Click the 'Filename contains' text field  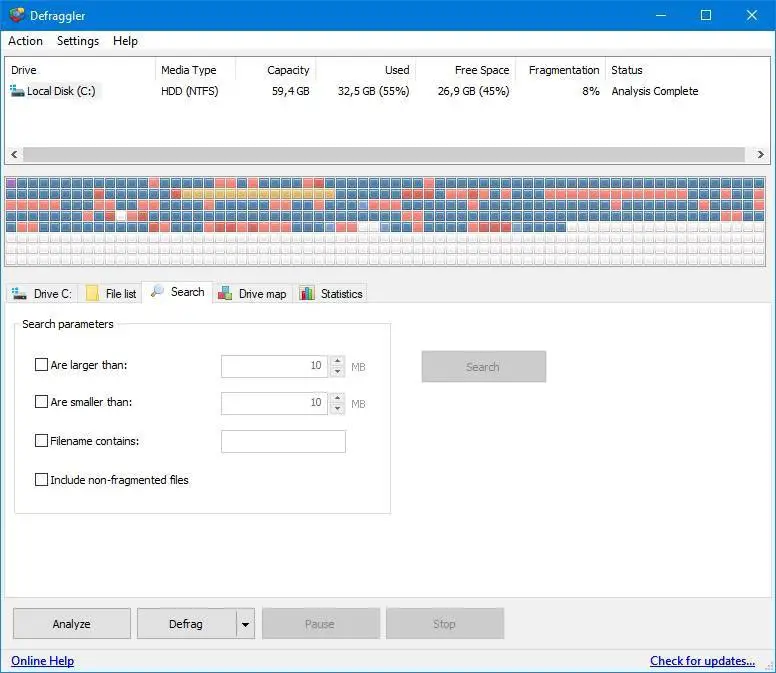(283, 441)
